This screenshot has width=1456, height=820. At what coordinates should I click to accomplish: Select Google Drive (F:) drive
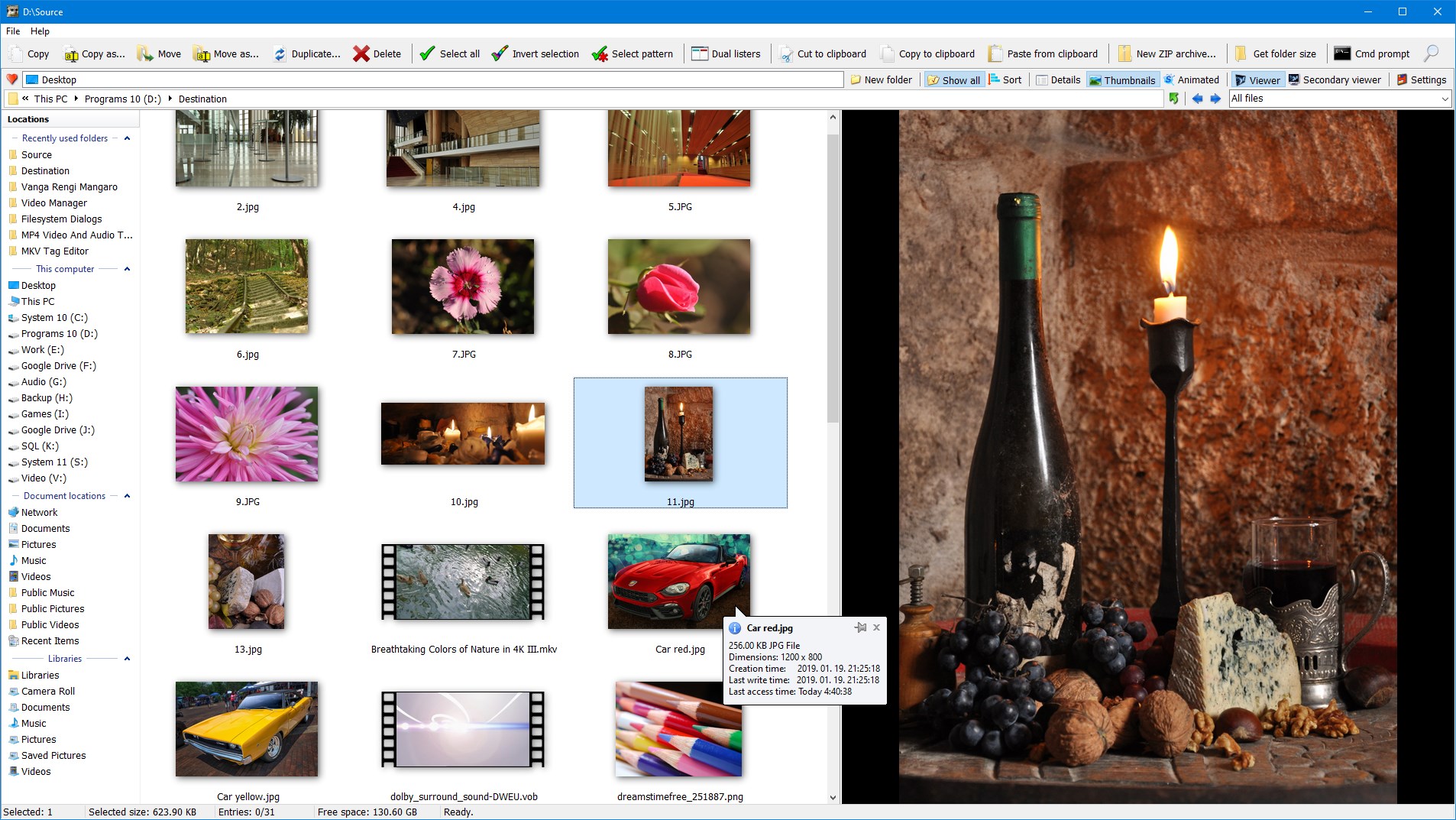click(59, 365)
